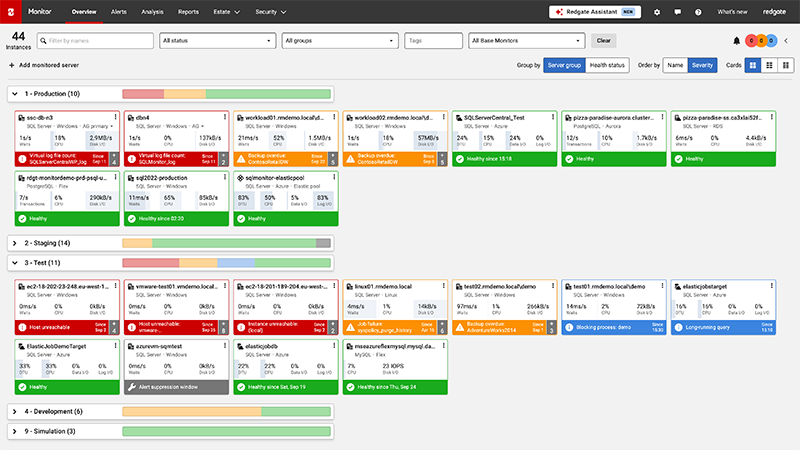The image size is (800, 450).
Task: Click the Production group health status bar
Action: 227,94
